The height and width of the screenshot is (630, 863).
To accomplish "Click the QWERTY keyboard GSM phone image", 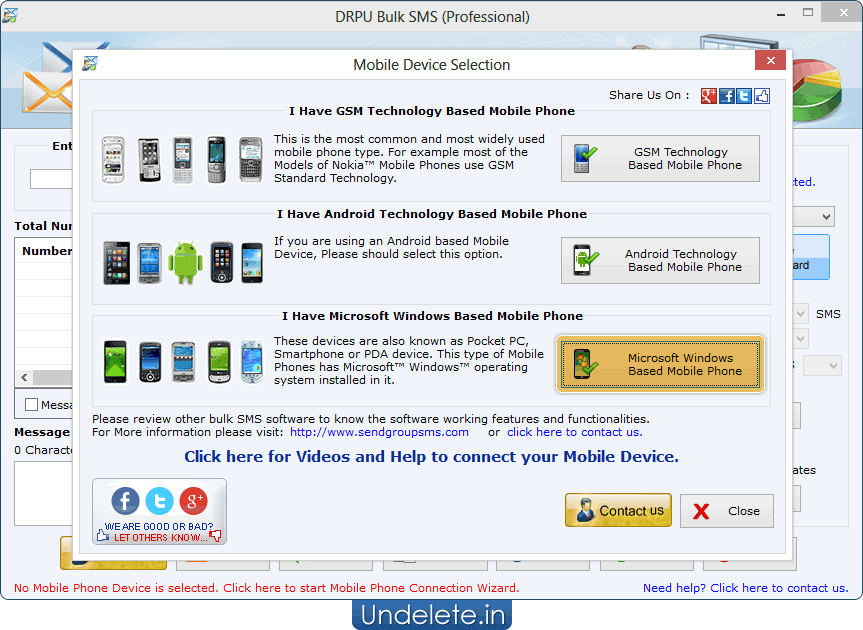I will 251,160.
